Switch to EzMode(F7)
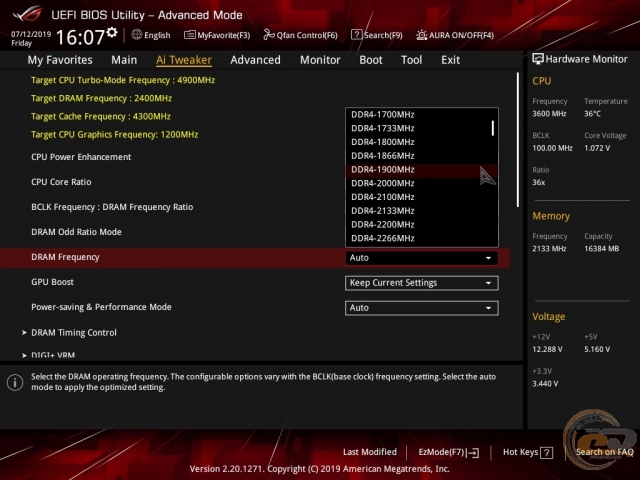Image resolution: width=640 pixels, height=480 pixels. click(449, 452)
